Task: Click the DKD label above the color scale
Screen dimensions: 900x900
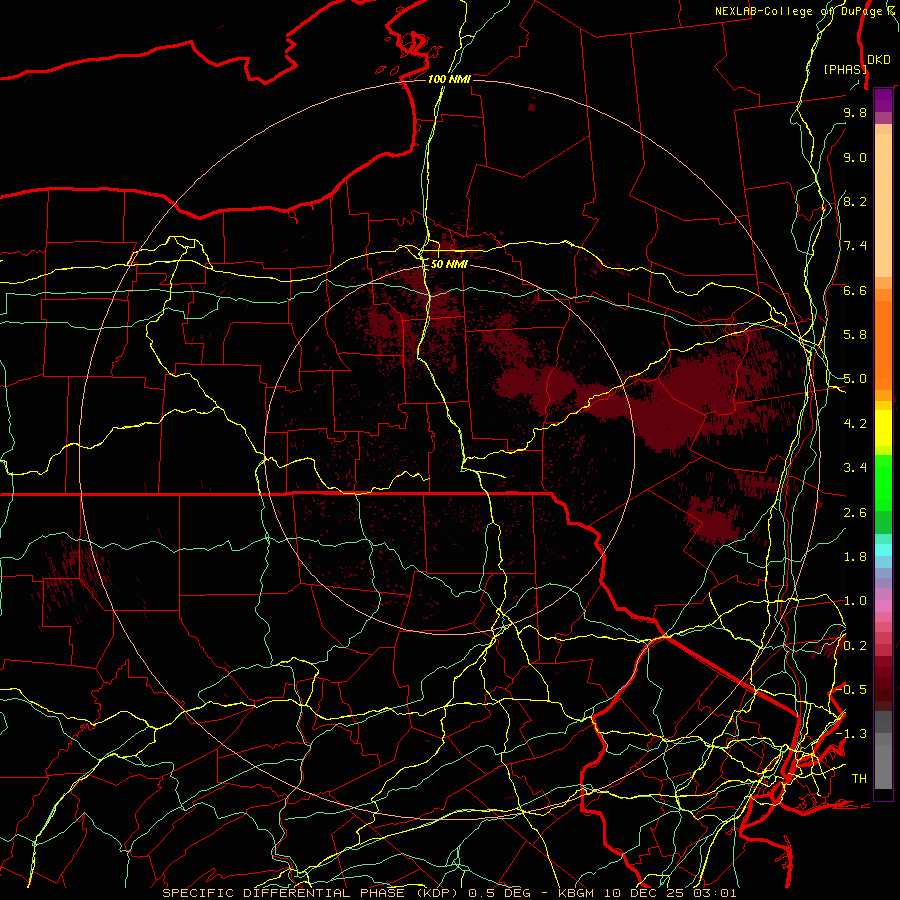Action: [x=879, y=60]
